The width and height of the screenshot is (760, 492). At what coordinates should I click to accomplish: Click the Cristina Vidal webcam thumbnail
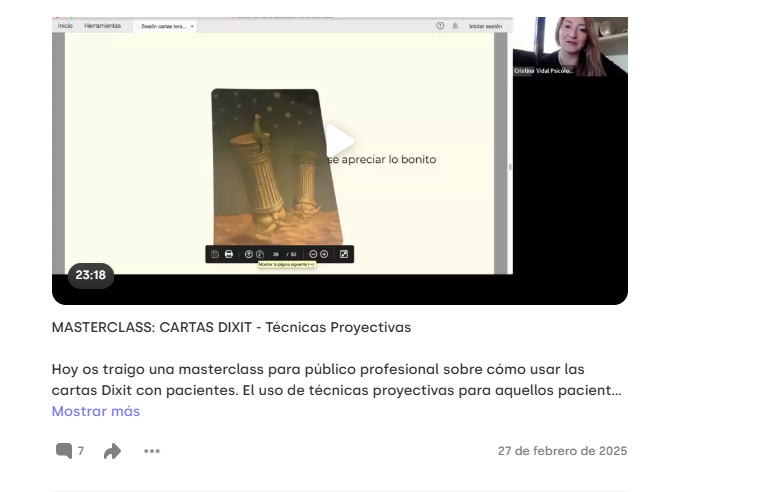(570, 47)
